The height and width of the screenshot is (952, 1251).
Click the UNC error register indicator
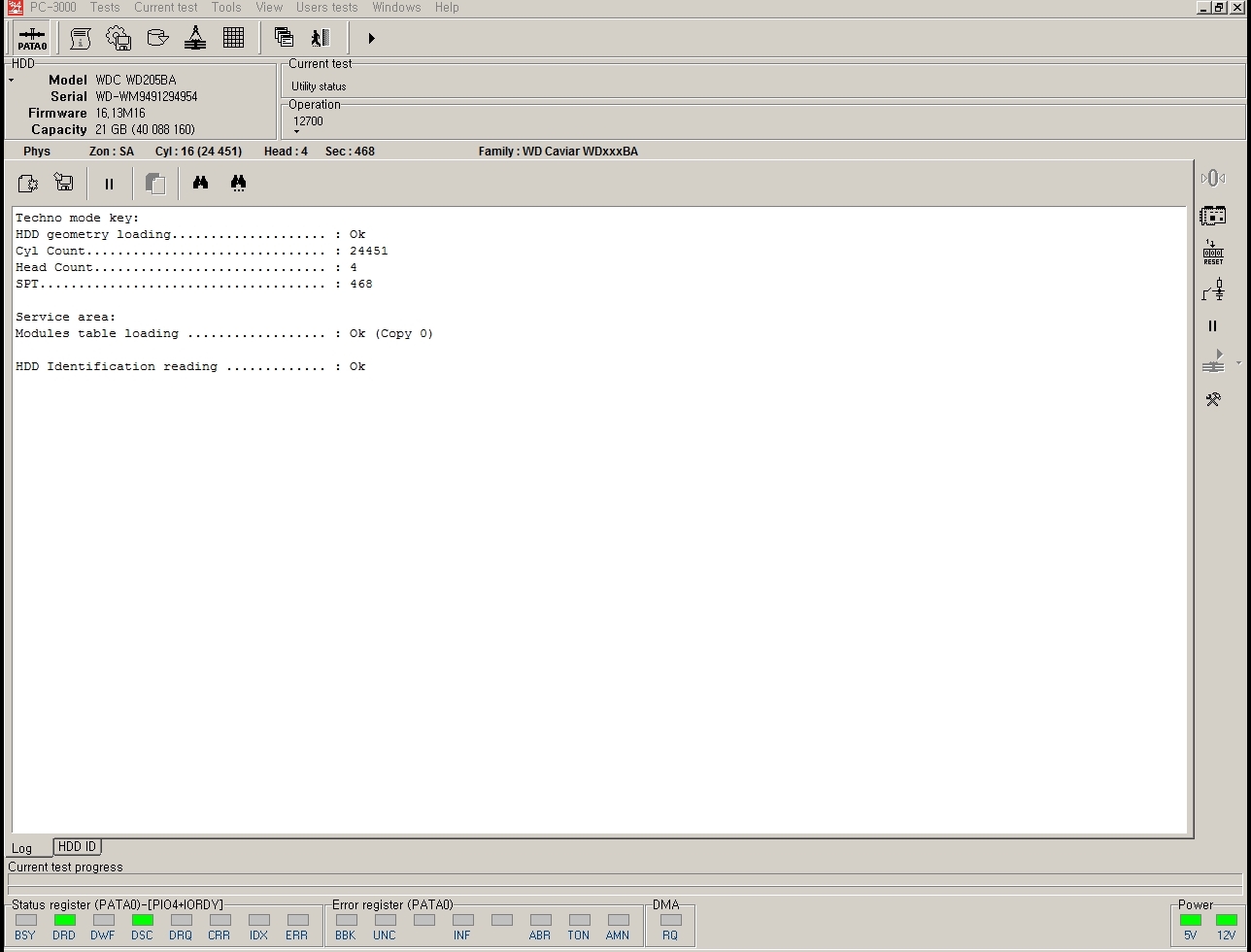[385, 920]
